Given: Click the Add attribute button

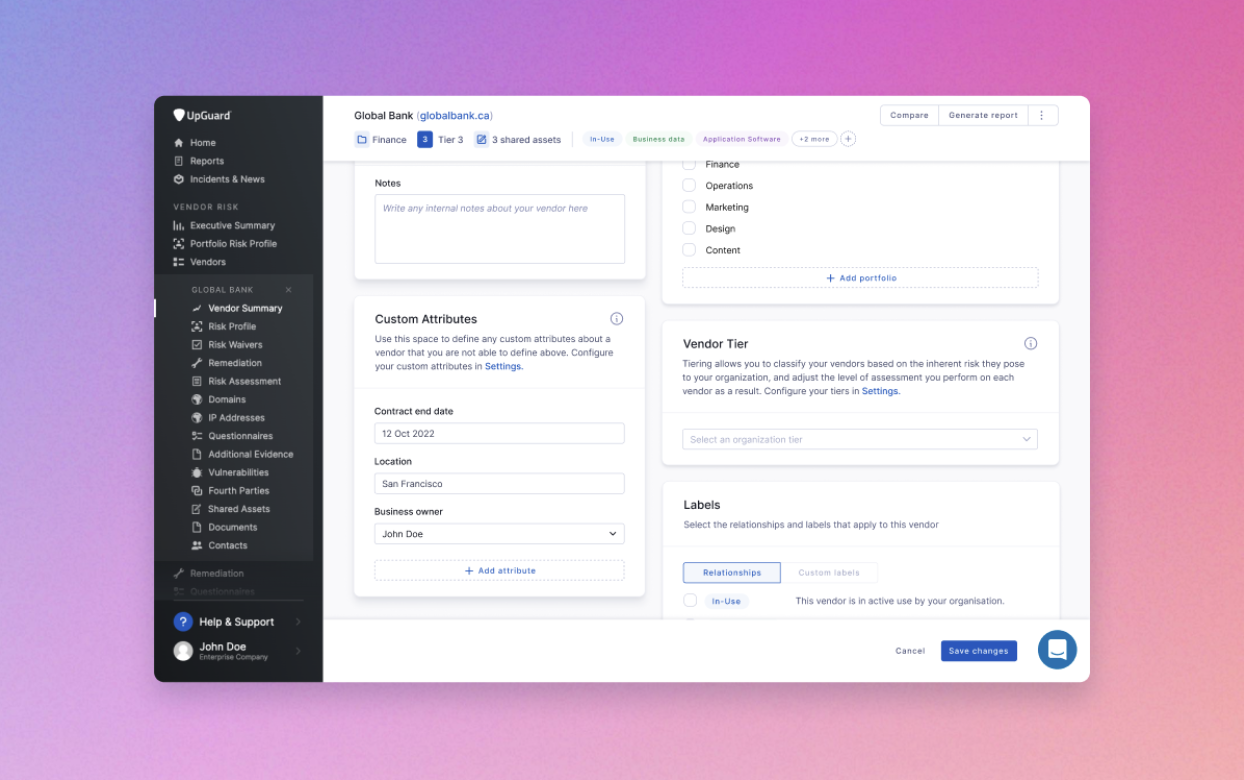Looking at the screenshot, I should point(499,570).
